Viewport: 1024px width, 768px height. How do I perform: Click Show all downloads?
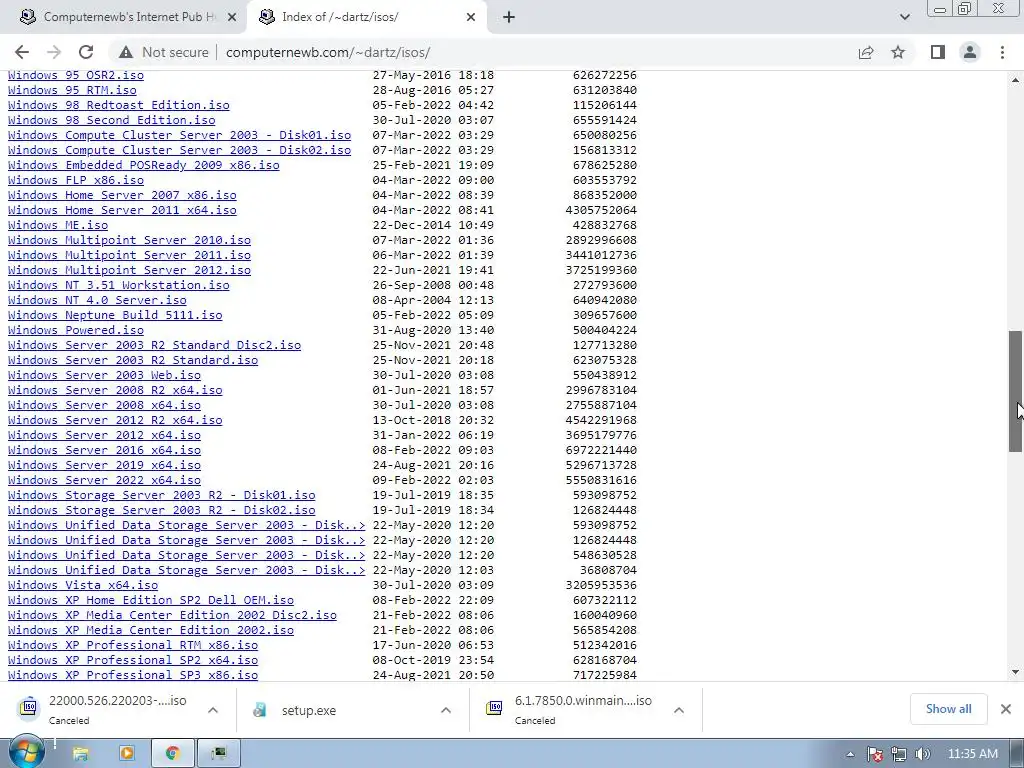[x=948, y=709]
